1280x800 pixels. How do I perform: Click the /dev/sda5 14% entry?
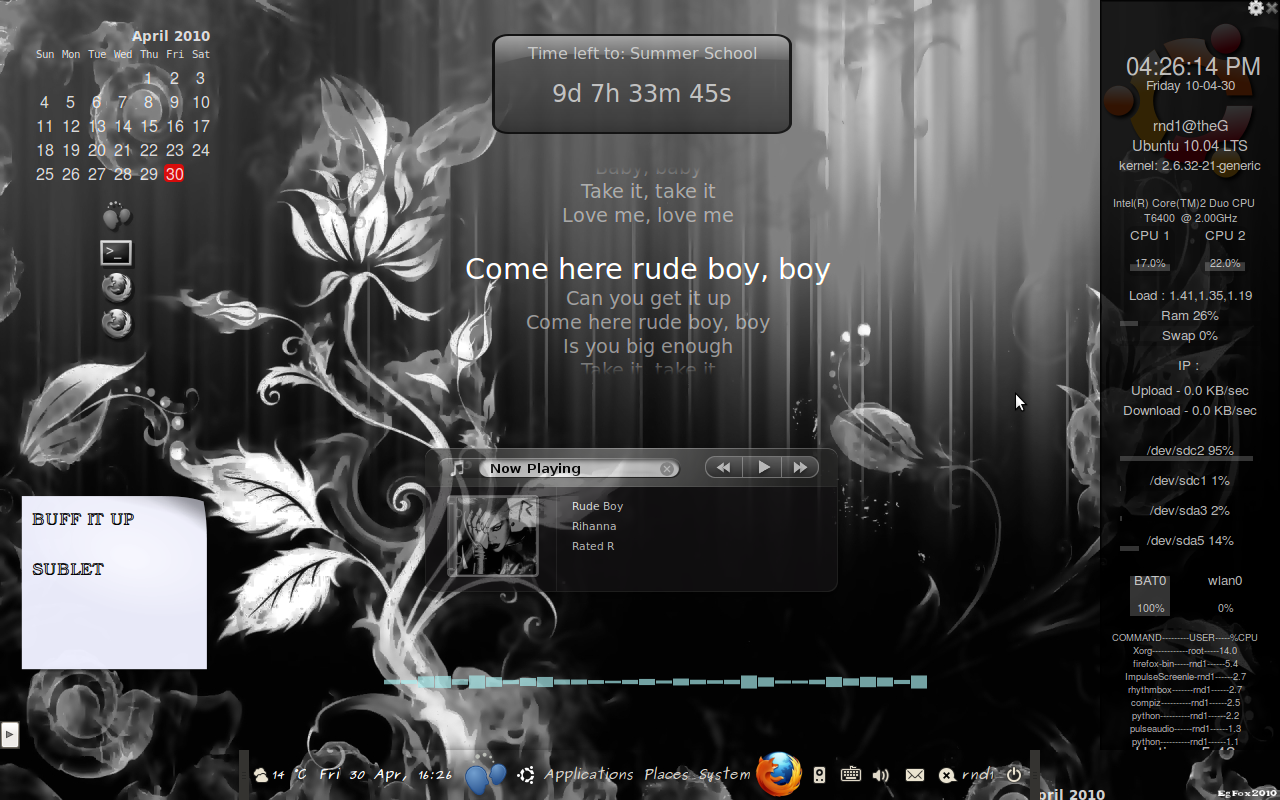(1190, 541)
